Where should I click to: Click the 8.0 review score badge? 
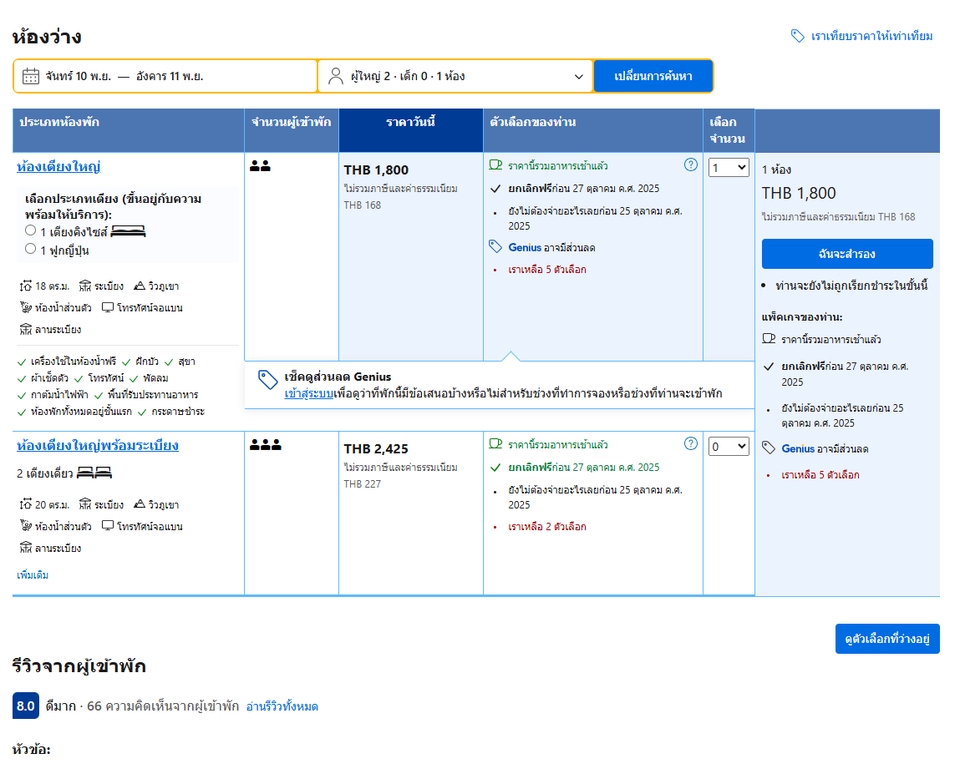pos(26,706)
